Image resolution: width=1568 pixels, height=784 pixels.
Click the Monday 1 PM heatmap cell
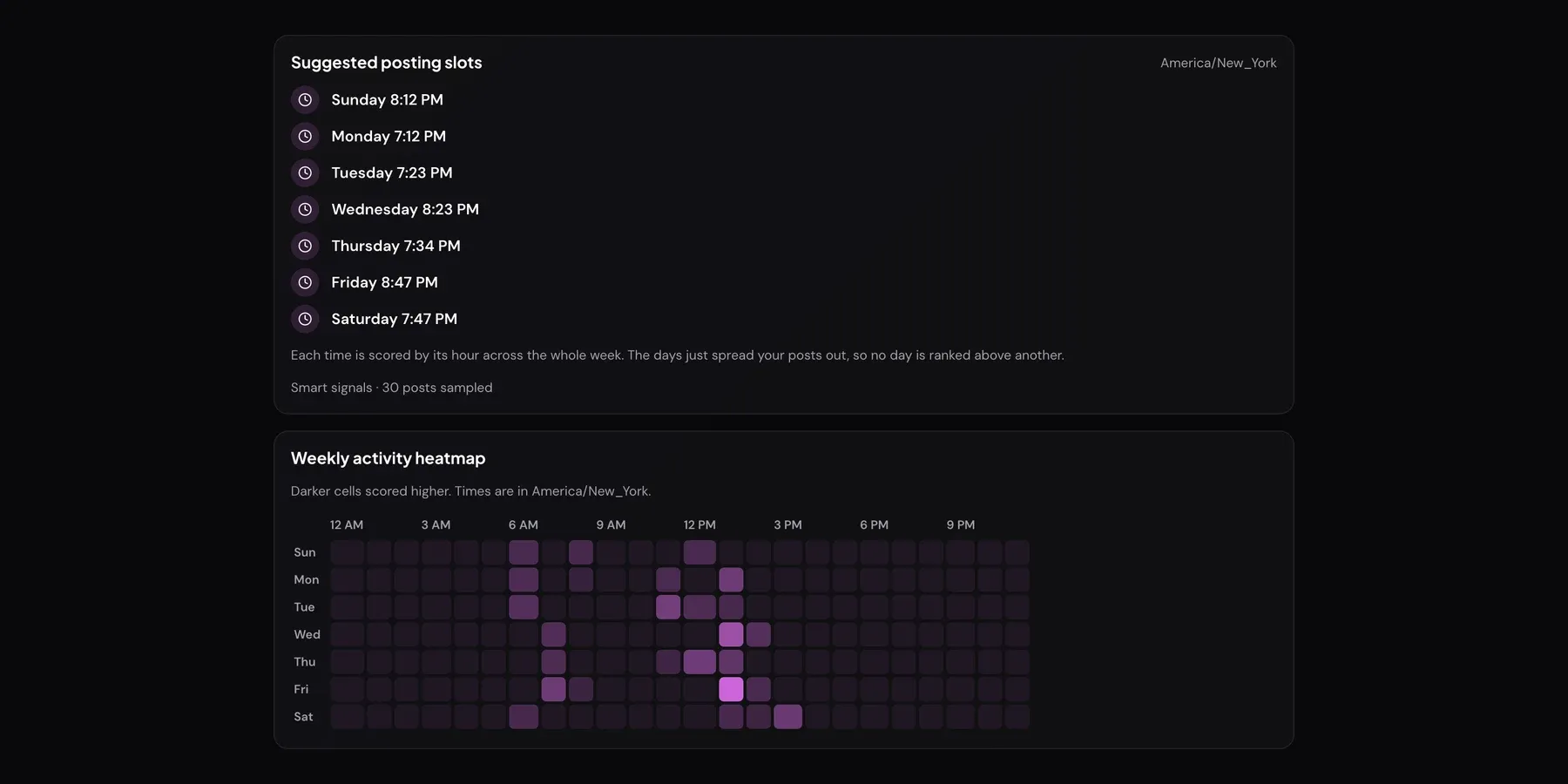tap(731, 579)
